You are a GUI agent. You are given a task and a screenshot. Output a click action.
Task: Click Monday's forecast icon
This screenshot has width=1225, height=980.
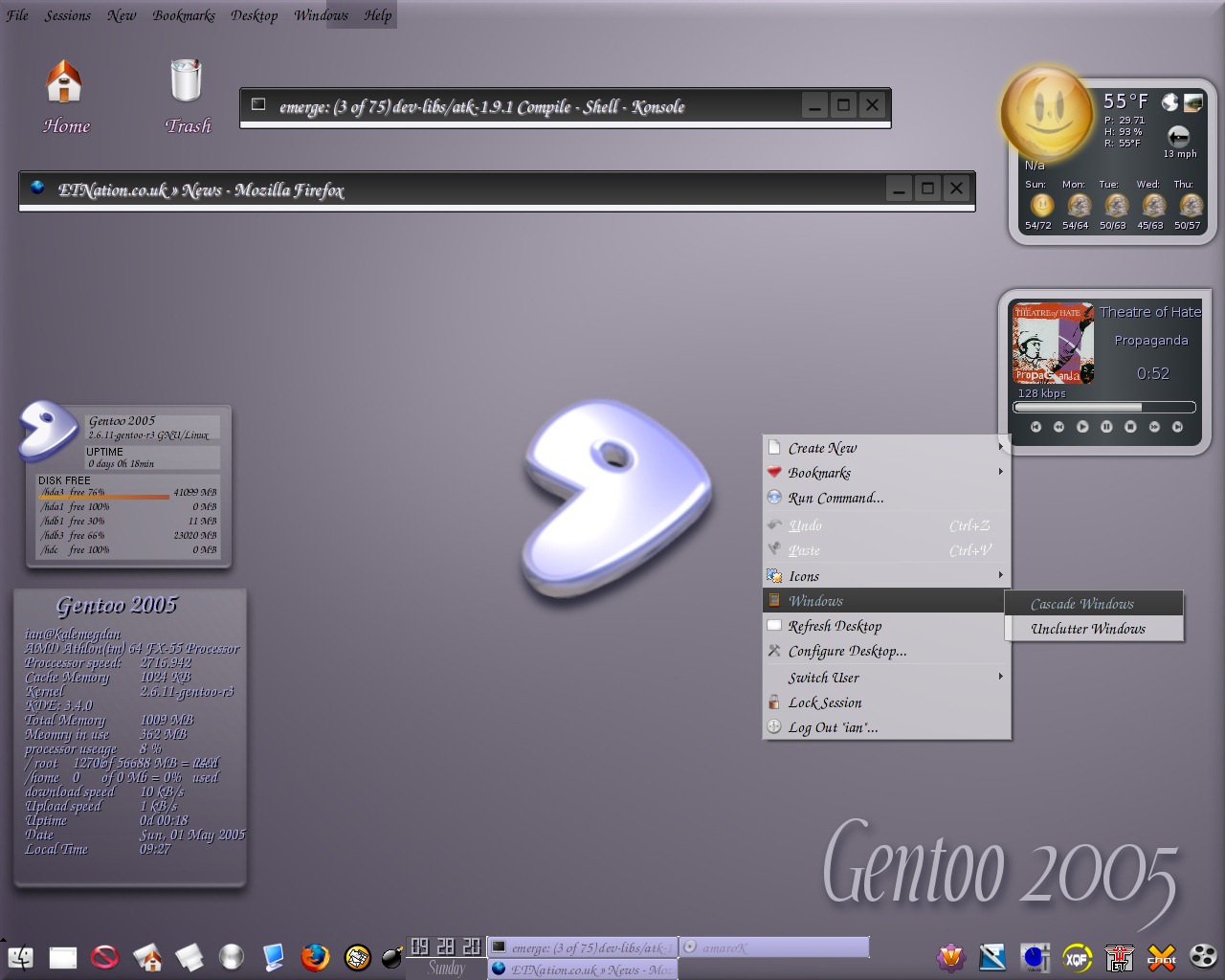[1079, 205]
